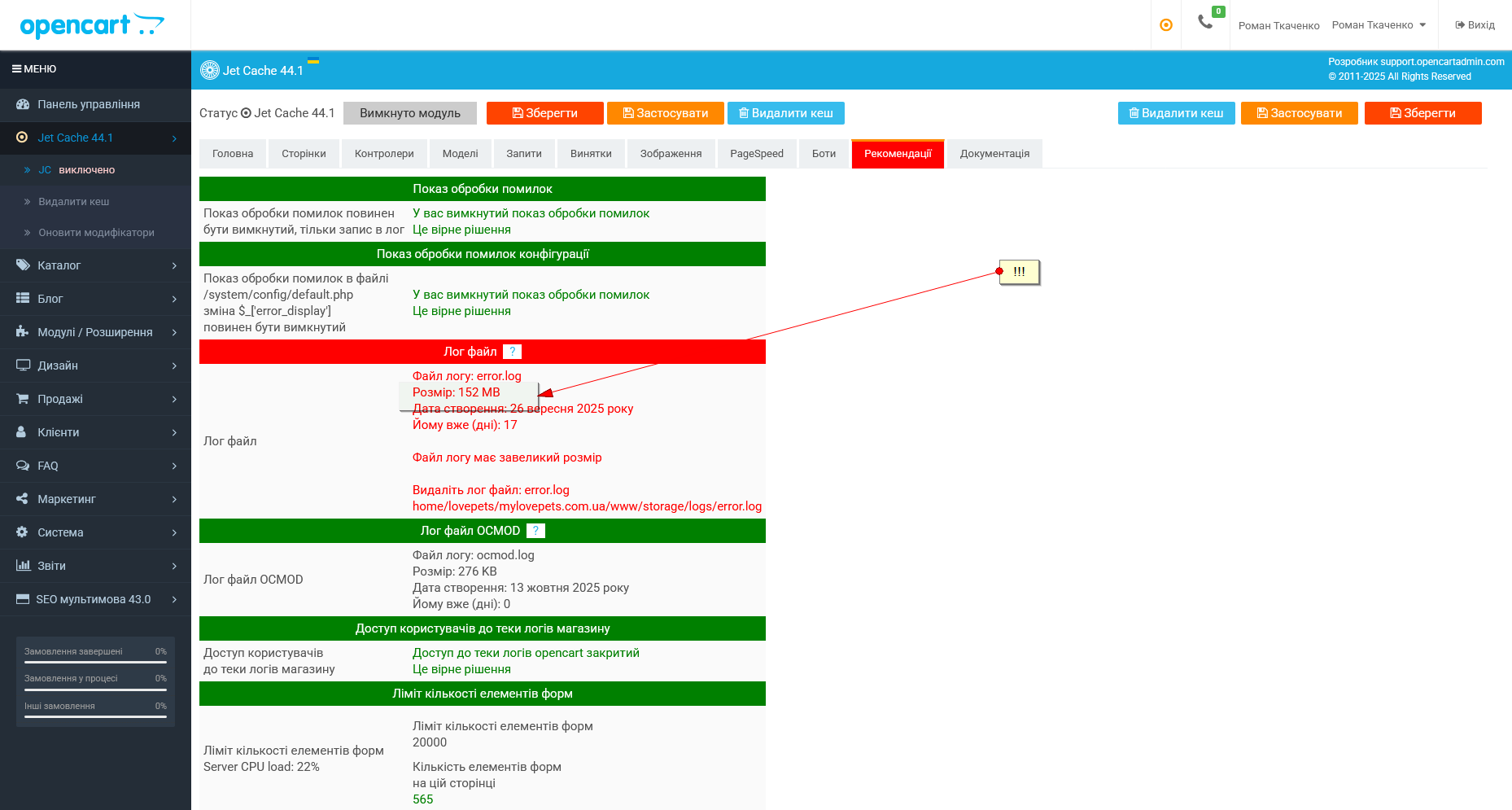Viewport: 1512px width, 810px height.
Task: Expand the Система menu chevron
Action: pos(174,533)
